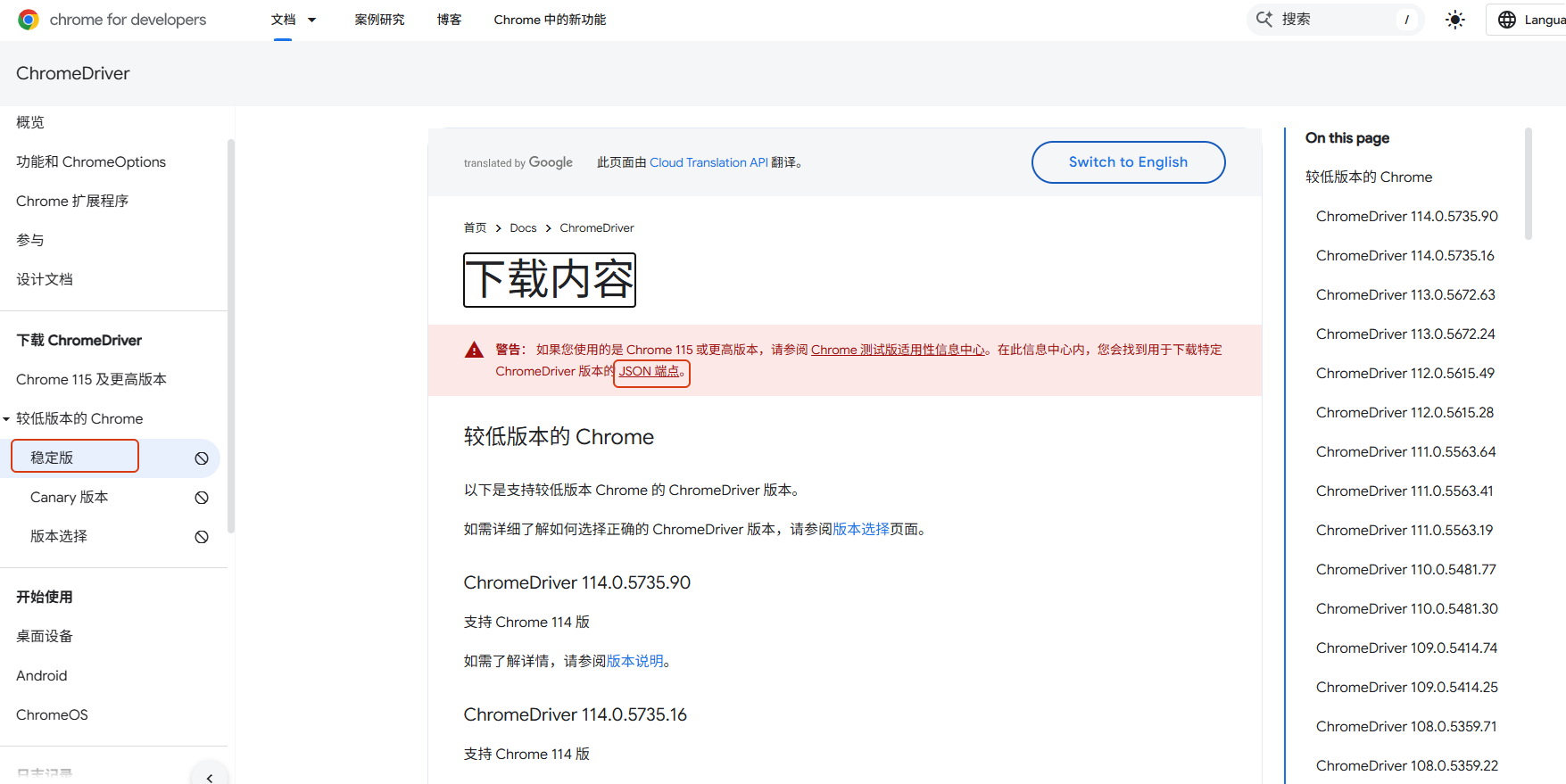Open the 文档 dropdown arrow

312,20
